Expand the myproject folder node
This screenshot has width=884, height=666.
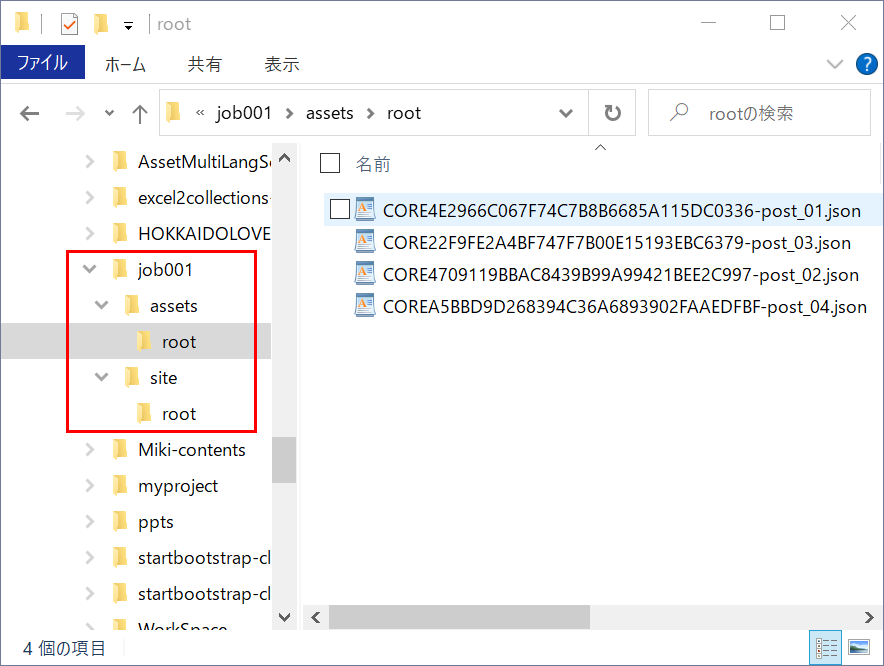(90, 486)
